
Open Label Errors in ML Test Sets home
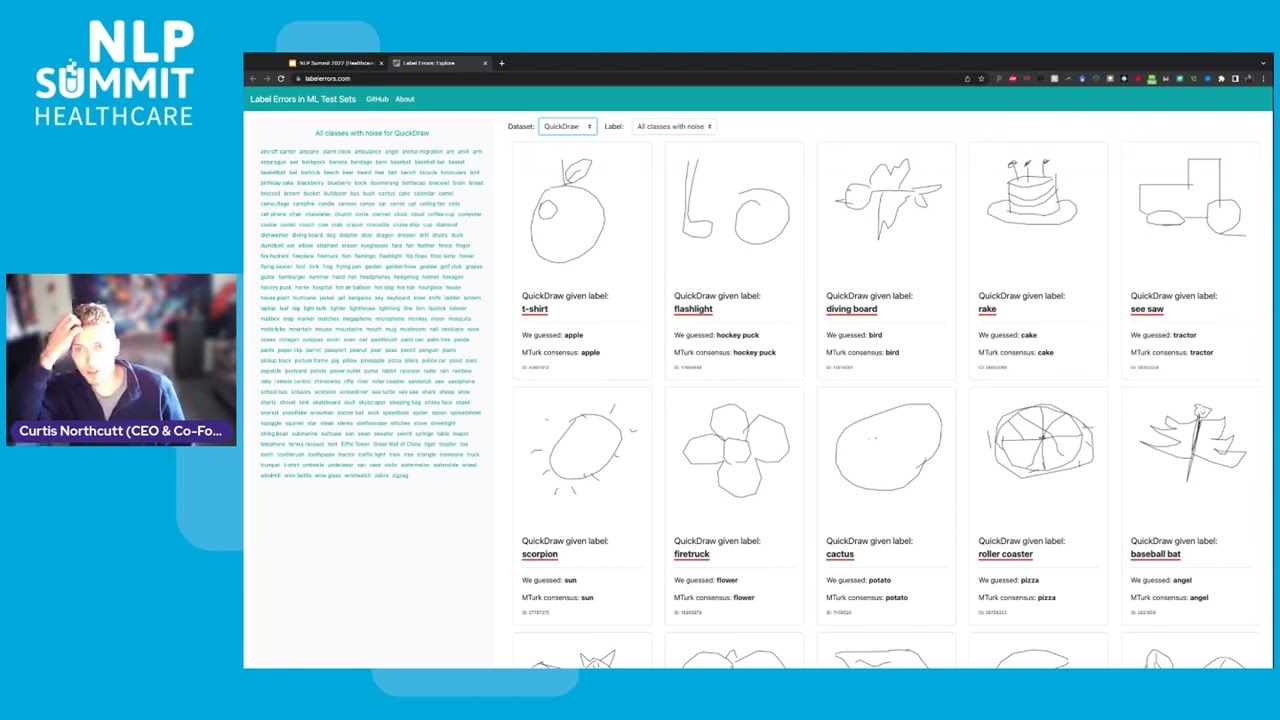(303, 99)
